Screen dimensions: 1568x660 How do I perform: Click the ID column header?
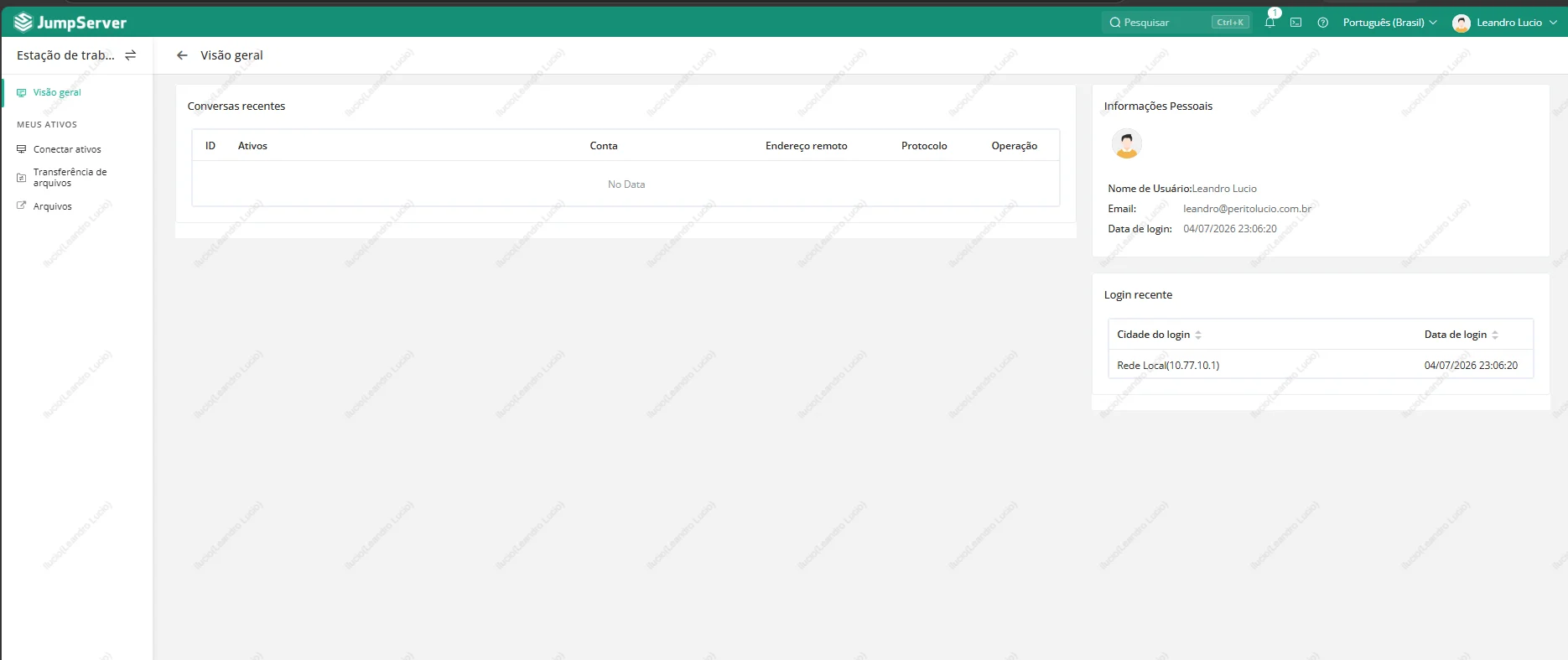click(x=210, y=146)
